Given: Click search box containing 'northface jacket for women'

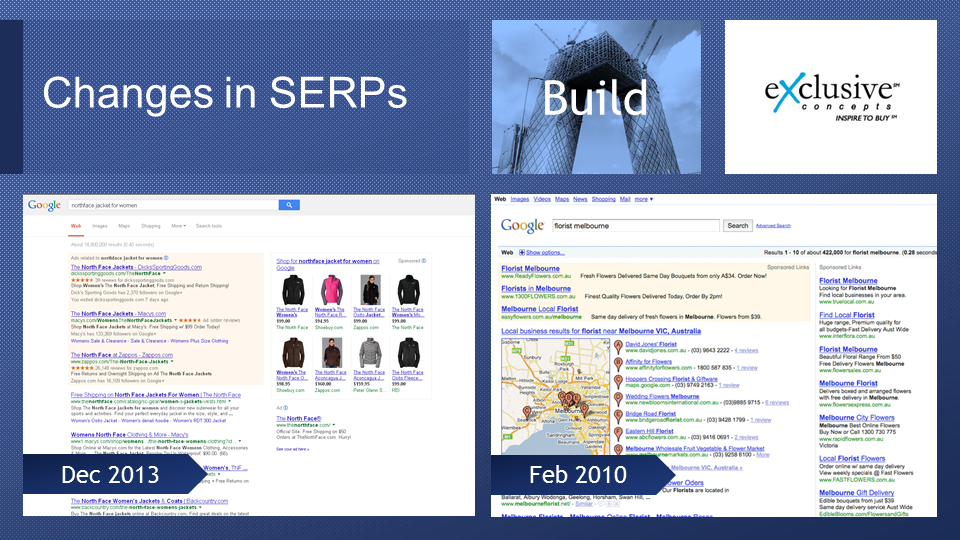Looking at the screenshot, I should (x=173, y=205).
